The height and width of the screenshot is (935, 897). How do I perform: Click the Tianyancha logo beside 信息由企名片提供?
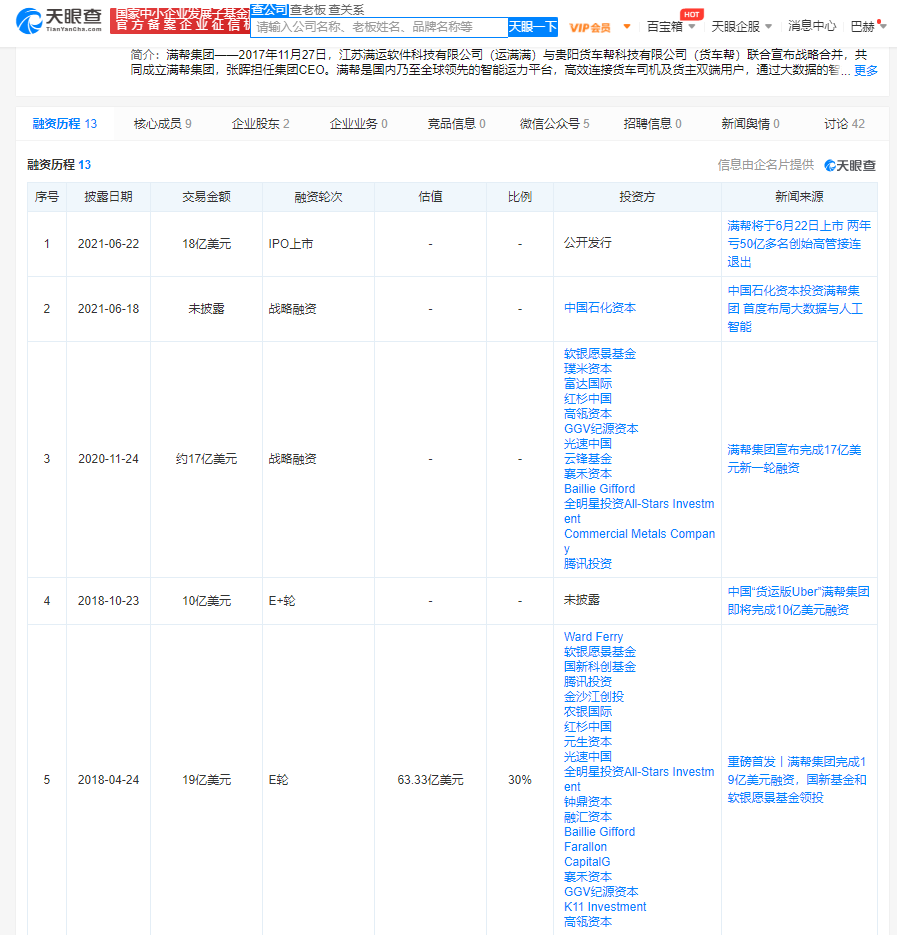[850, 165]
